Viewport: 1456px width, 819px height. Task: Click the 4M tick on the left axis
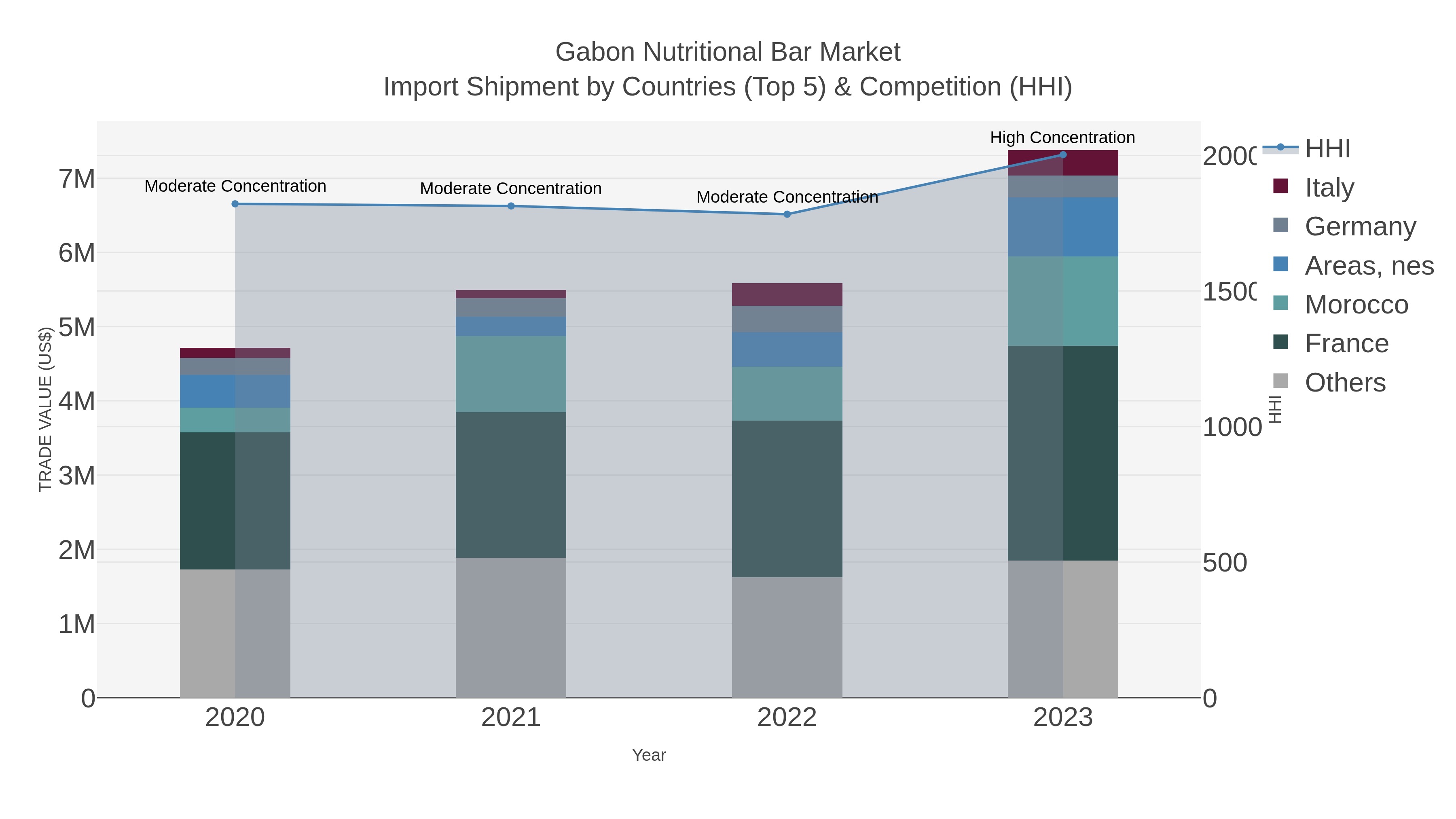[x=77, y=401]
